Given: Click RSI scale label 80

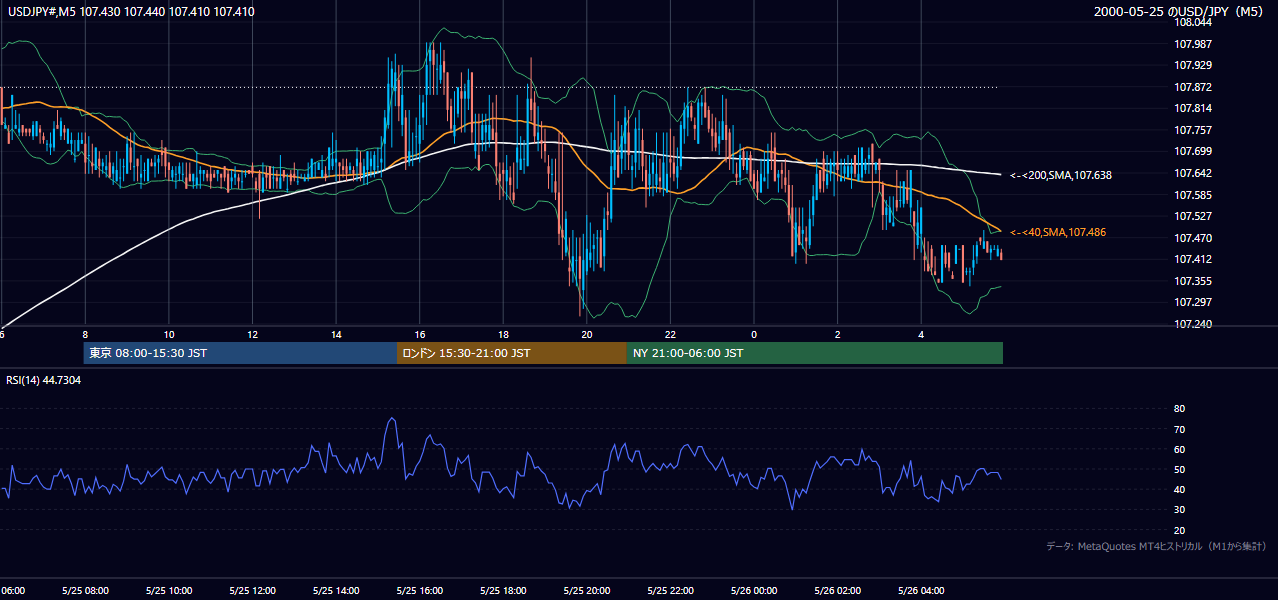Looking at the screenshot, I should coord(1180,409).
